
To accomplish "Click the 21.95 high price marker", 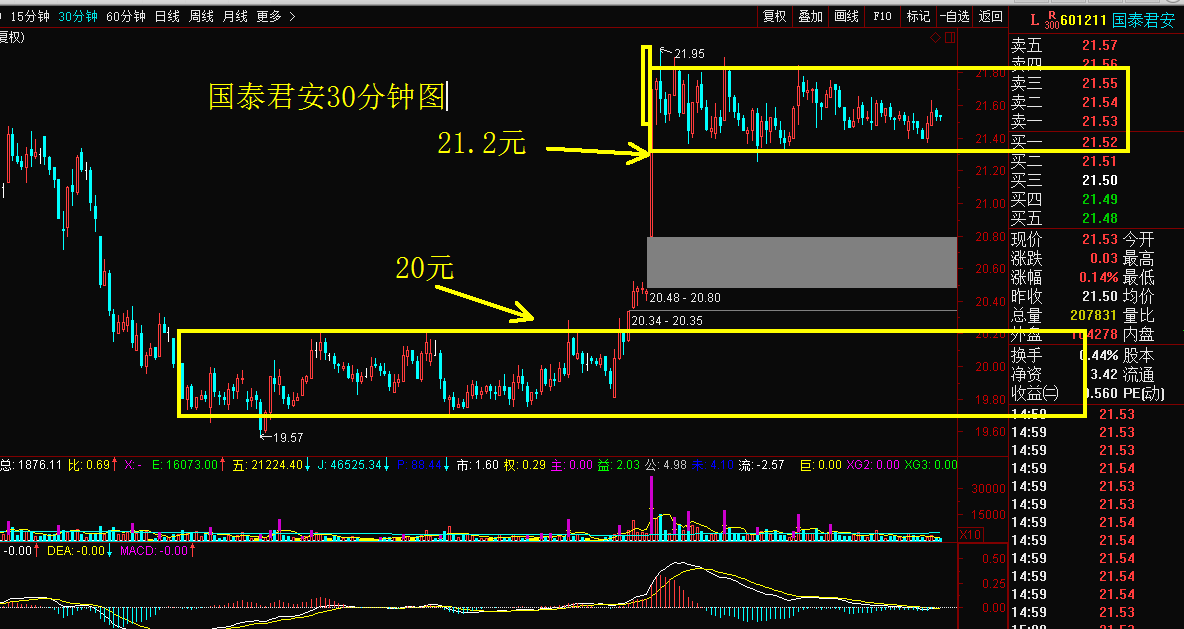I will (x=689, y=54).
